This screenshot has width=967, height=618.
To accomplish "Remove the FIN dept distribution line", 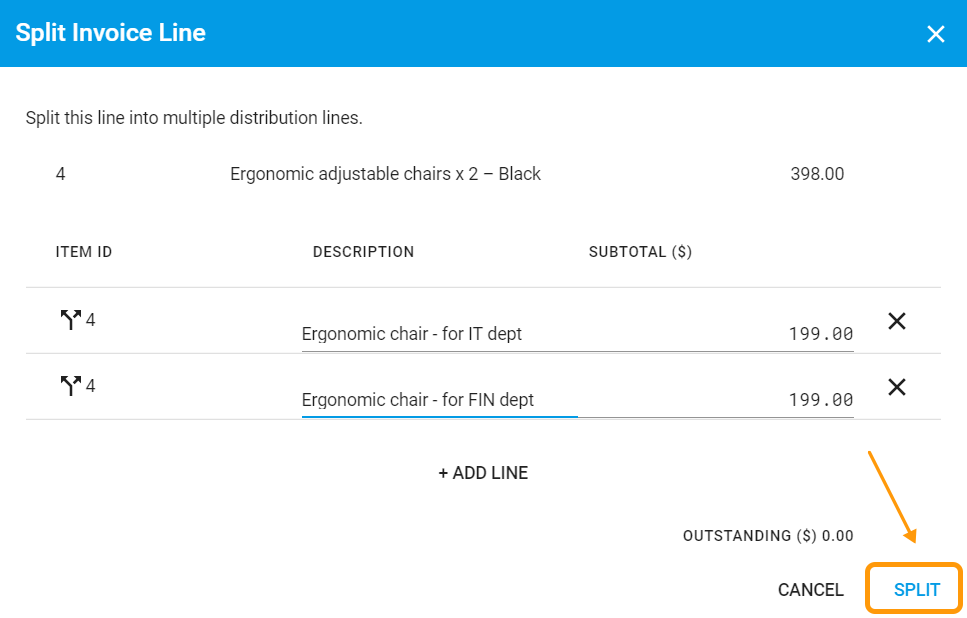I will click(897, 387).
